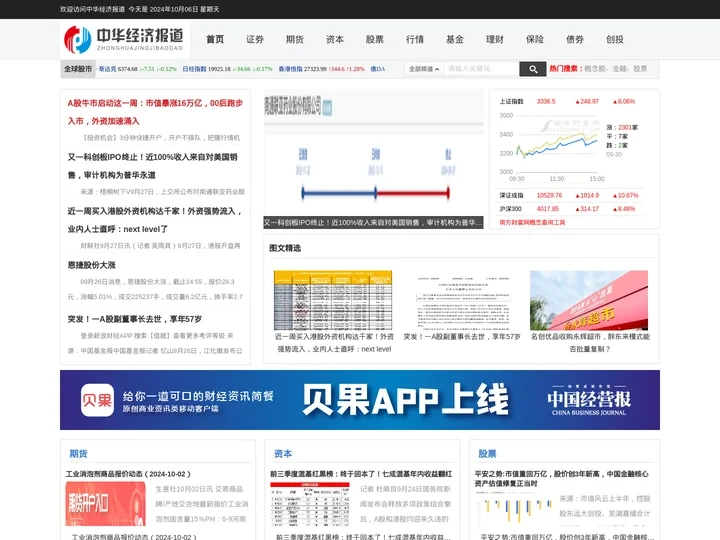The height and width of the screenshot is (540, 720).
Task: Select the 期货 navigation item
Action: click(x=295, y=39)
